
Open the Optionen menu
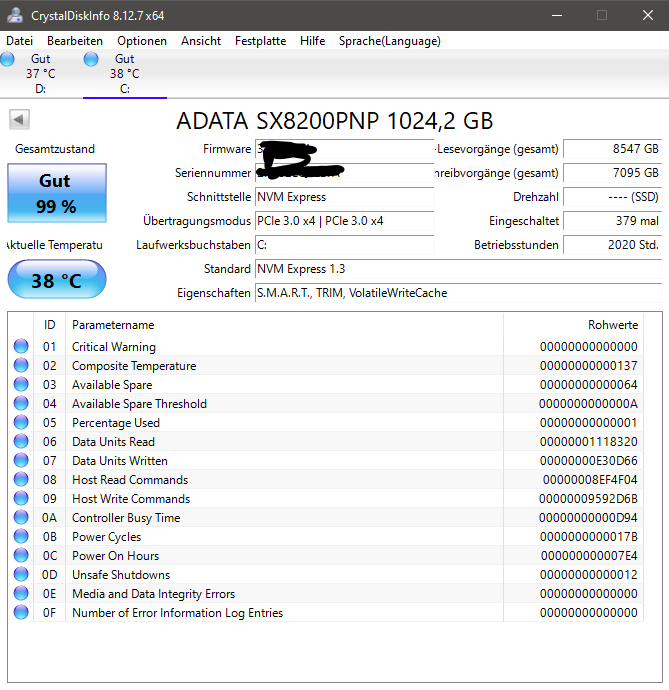(142, 41)
